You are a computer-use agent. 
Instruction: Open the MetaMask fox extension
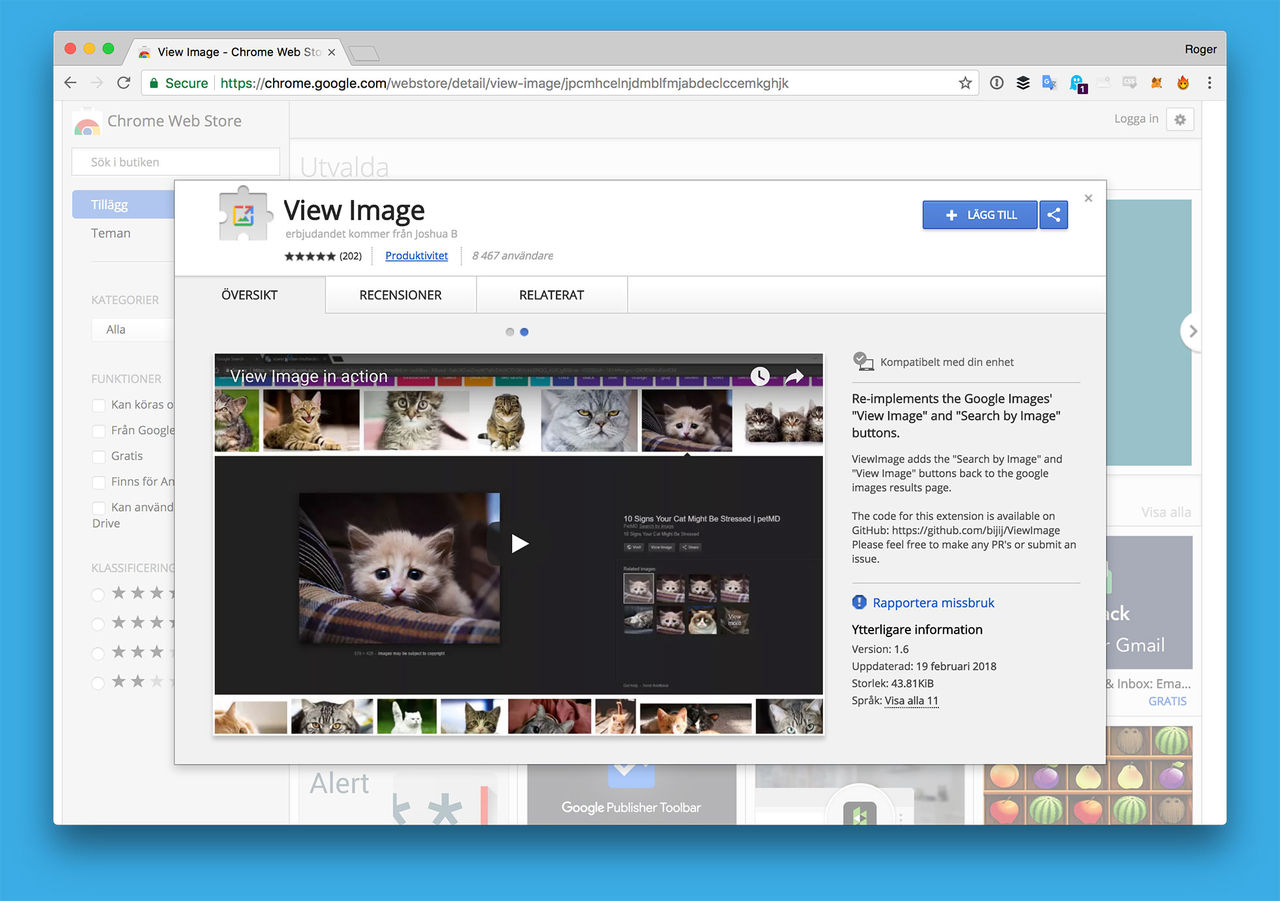click(1156, 83)
